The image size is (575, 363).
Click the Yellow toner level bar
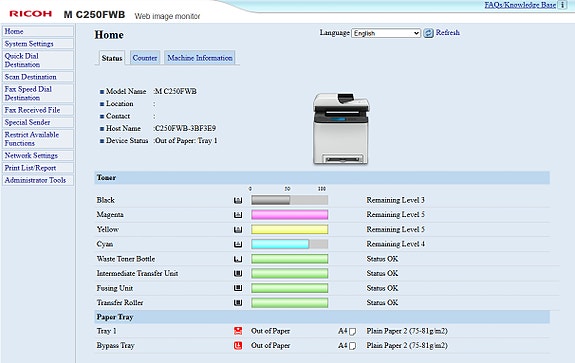click(289, 230)
